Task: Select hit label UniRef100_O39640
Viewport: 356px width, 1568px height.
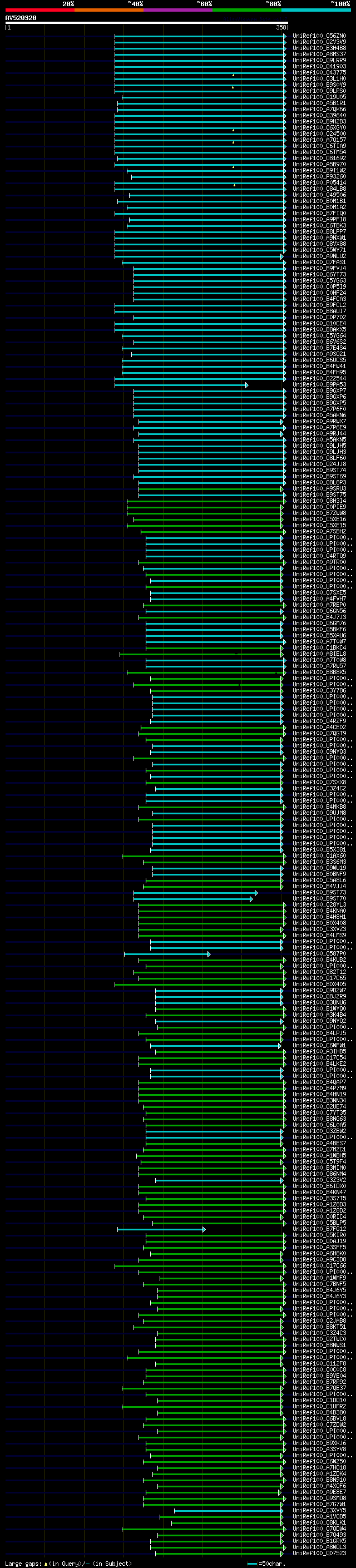Action: [x=319, y=116]
